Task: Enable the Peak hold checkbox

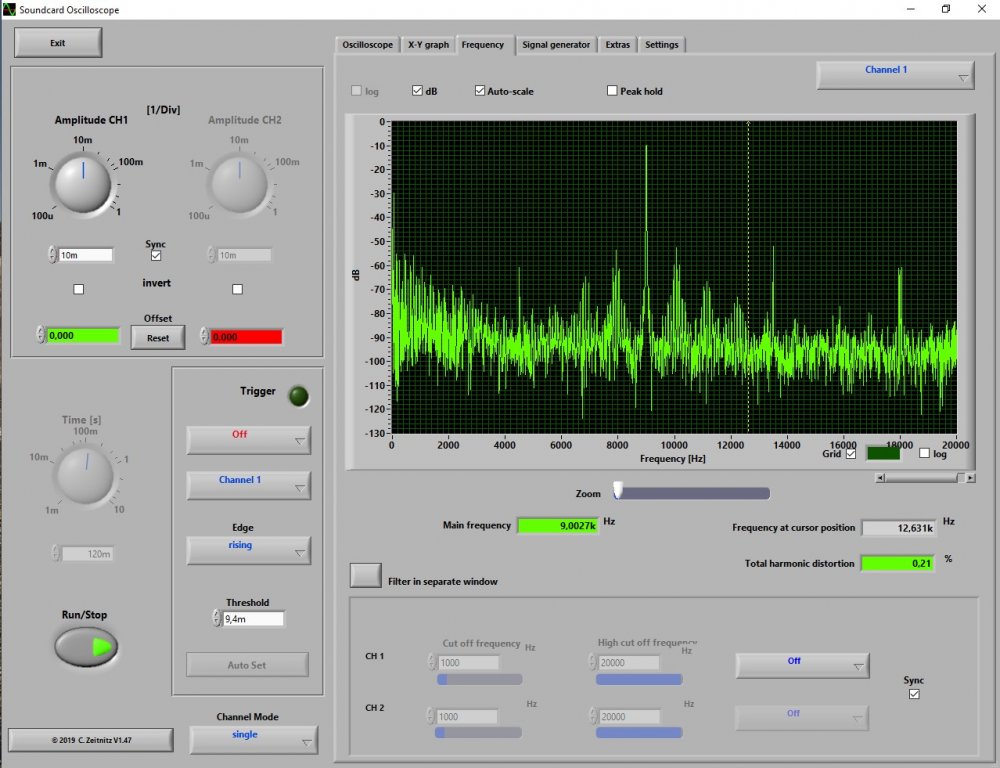Action: [x=612, y=91]
